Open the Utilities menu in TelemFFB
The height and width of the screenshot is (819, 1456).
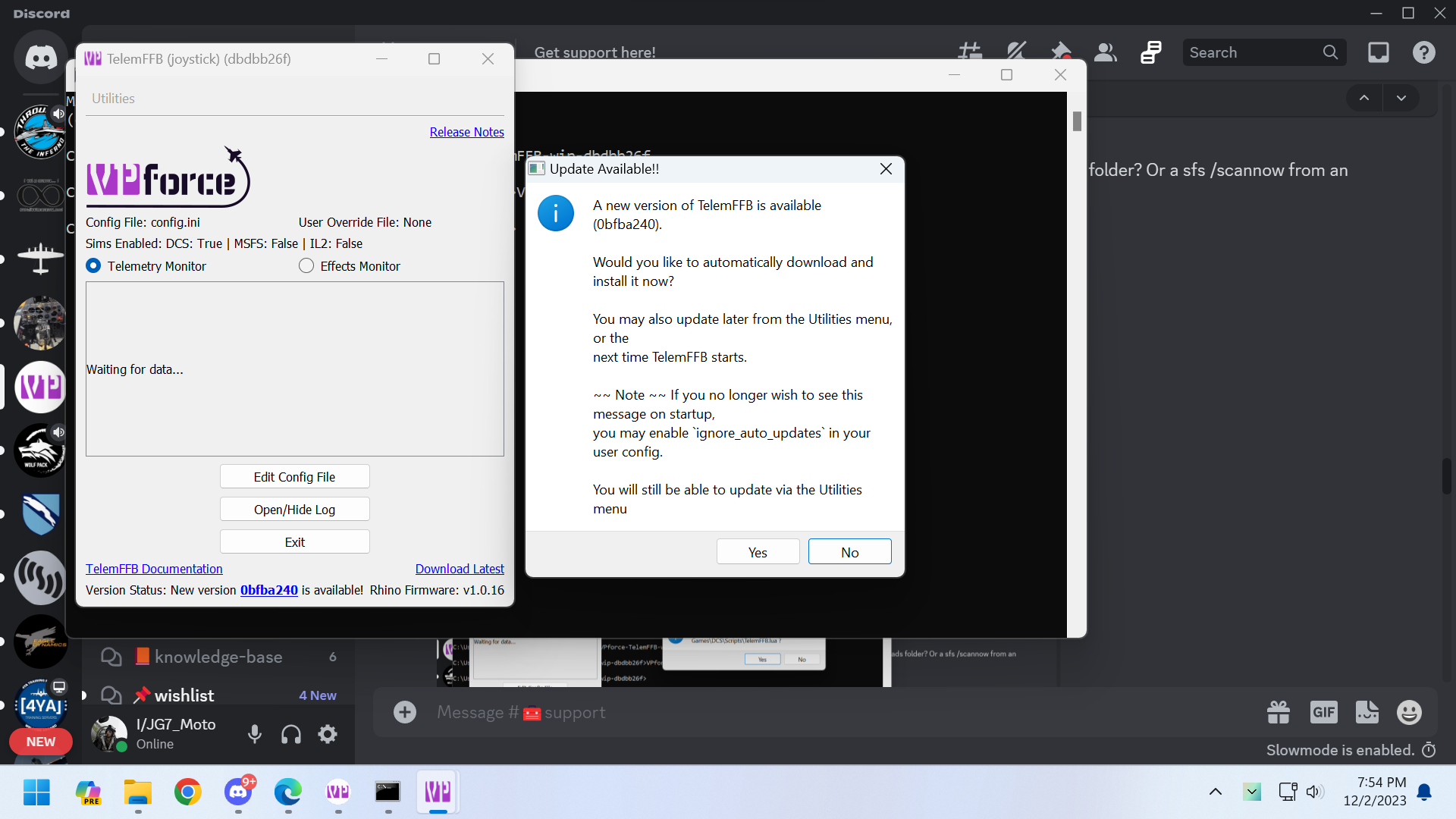coord(113,99)
